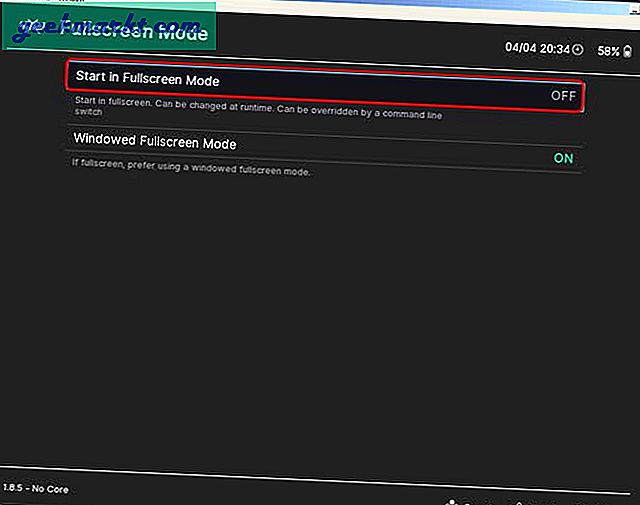Click description 'Start in fullscreen. Can be changed at runtime'
Viewport: 640px width, 505px height.
pos(173,104)
